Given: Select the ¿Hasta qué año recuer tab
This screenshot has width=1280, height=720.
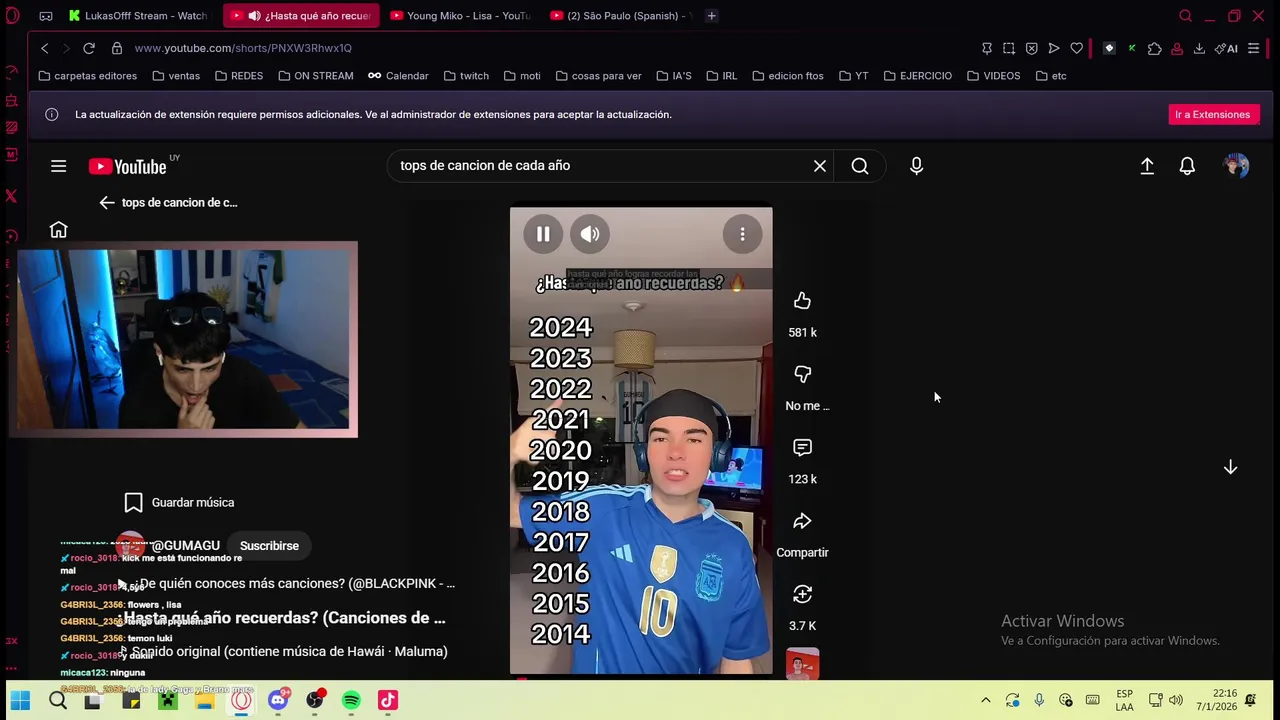Looking at the screenshot, I should click(x=301, y=16).
